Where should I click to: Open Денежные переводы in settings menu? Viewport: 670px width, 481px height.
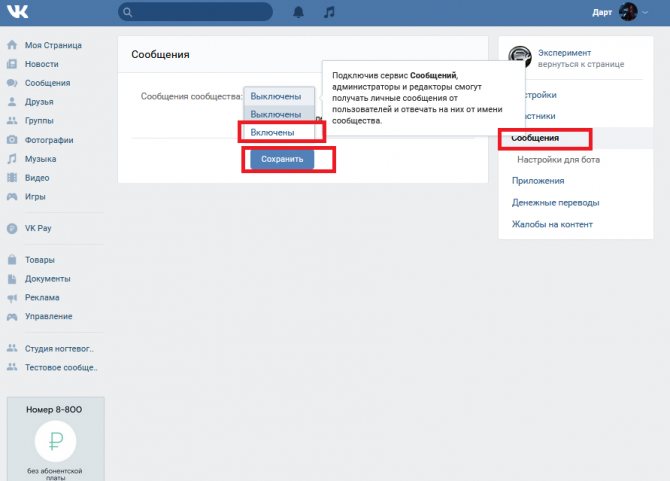555,202
